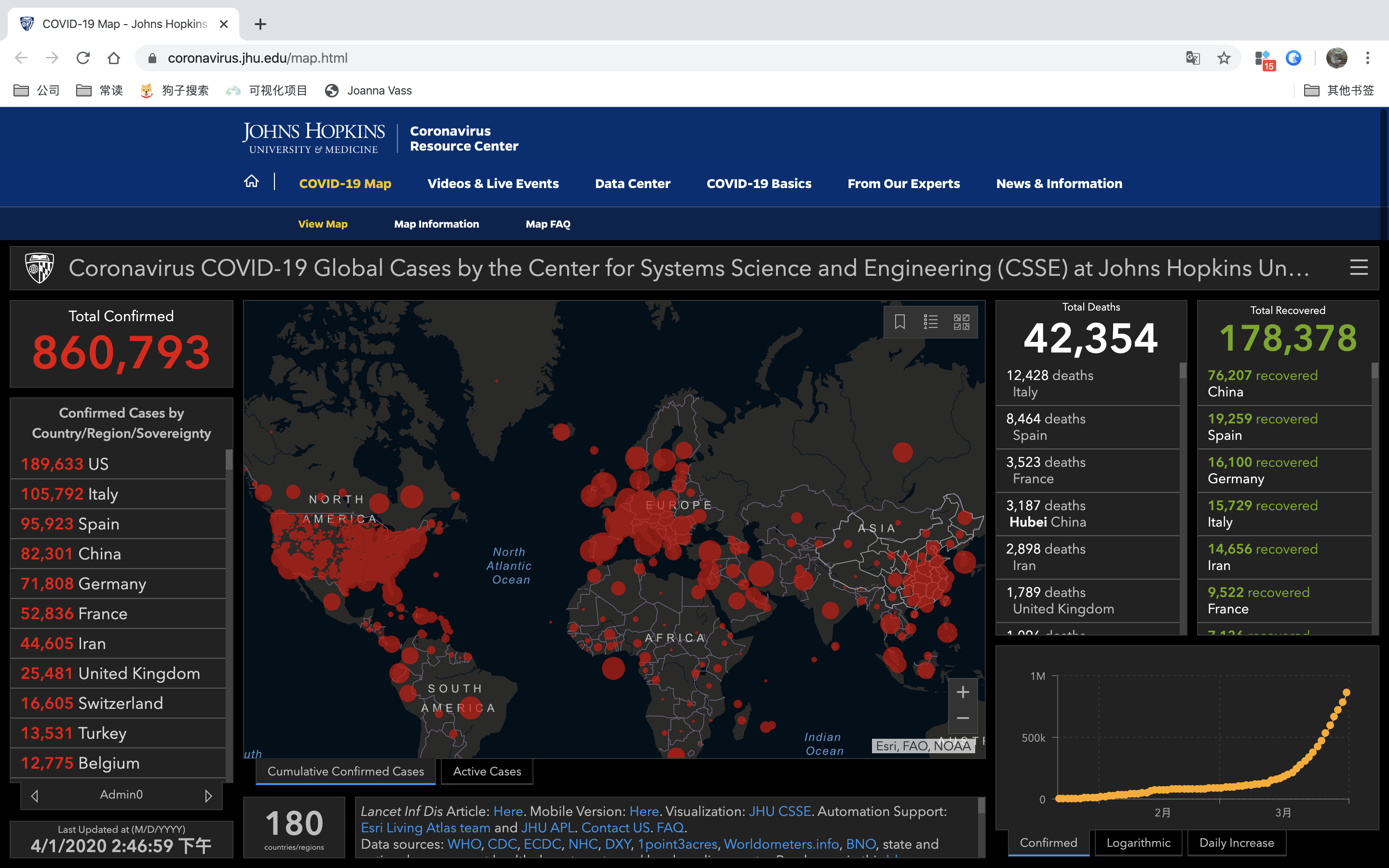Screen dimensions: 1389x868
Task: Select Switzerland in confirmed list
Action: tap(118, 703)
